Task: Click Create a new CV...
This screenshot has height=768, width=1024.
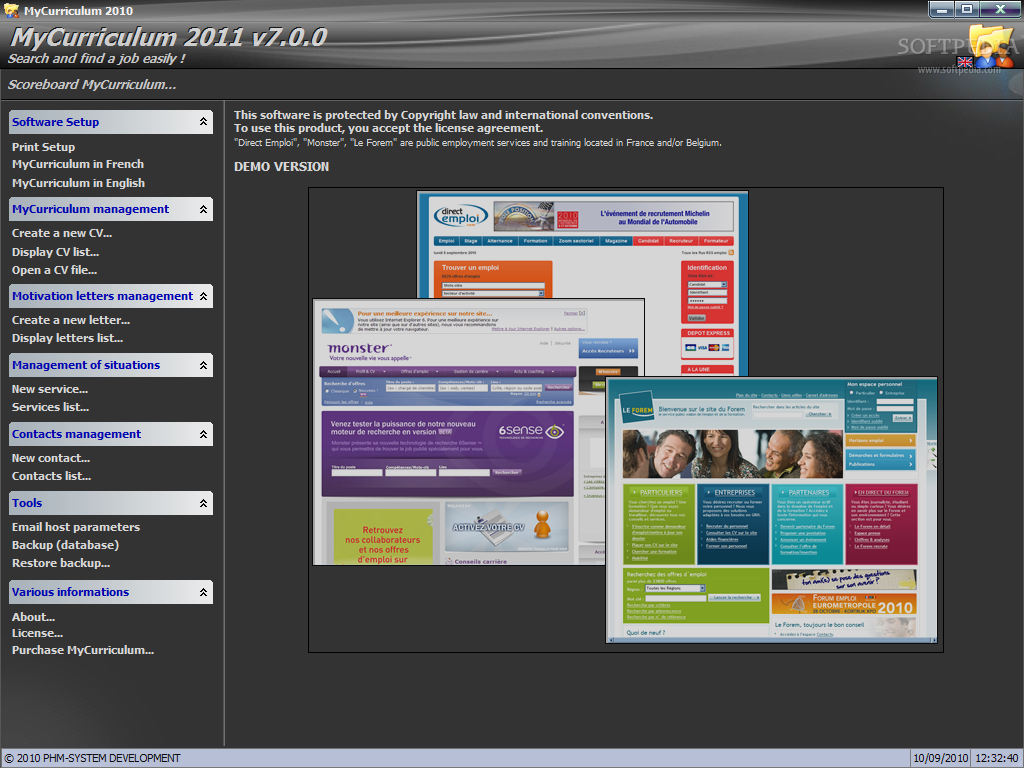Action: tap(62, 233)
